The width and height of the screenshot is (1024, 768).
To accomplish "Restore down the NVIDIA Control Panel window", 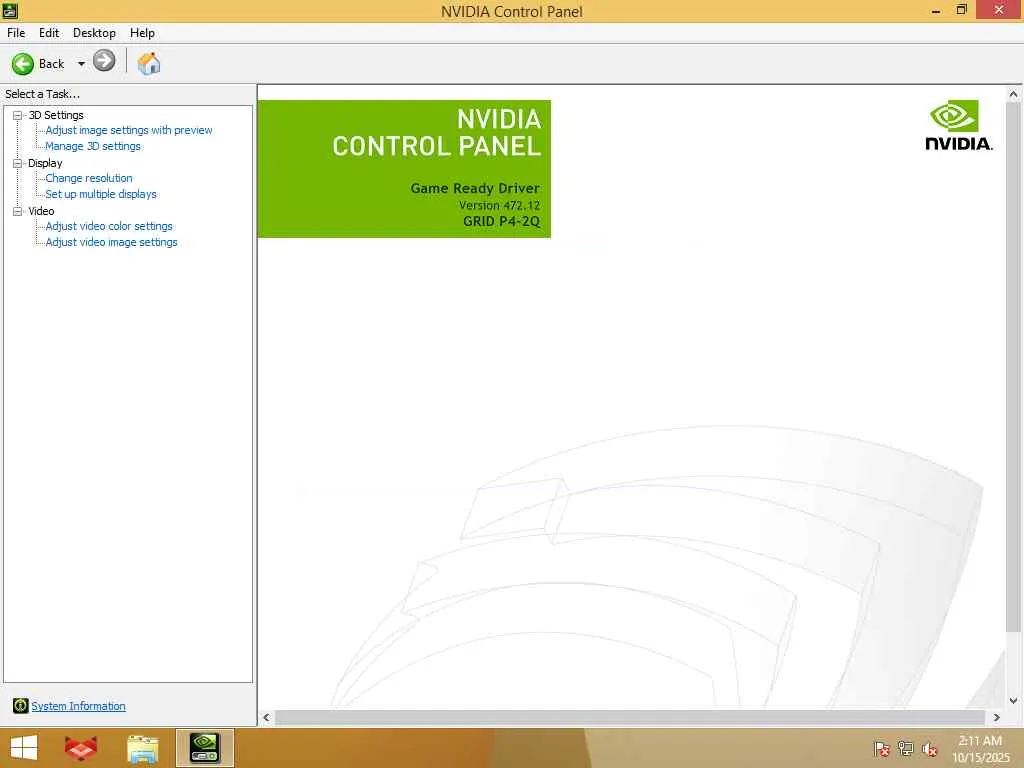I will [x=961, y=10].
